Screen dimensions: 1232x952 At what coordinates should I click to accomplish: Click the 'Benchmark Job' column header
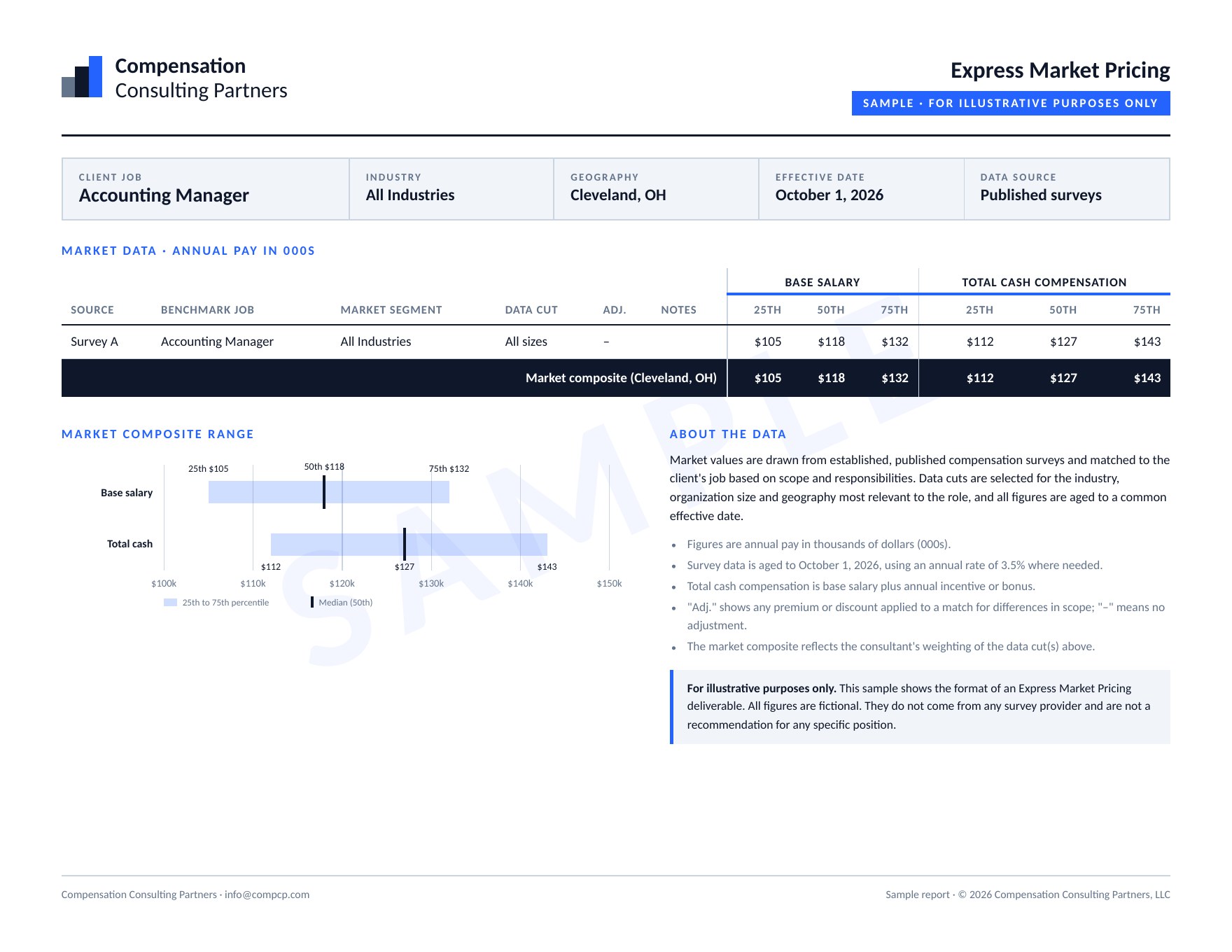(x=207, y=310)
